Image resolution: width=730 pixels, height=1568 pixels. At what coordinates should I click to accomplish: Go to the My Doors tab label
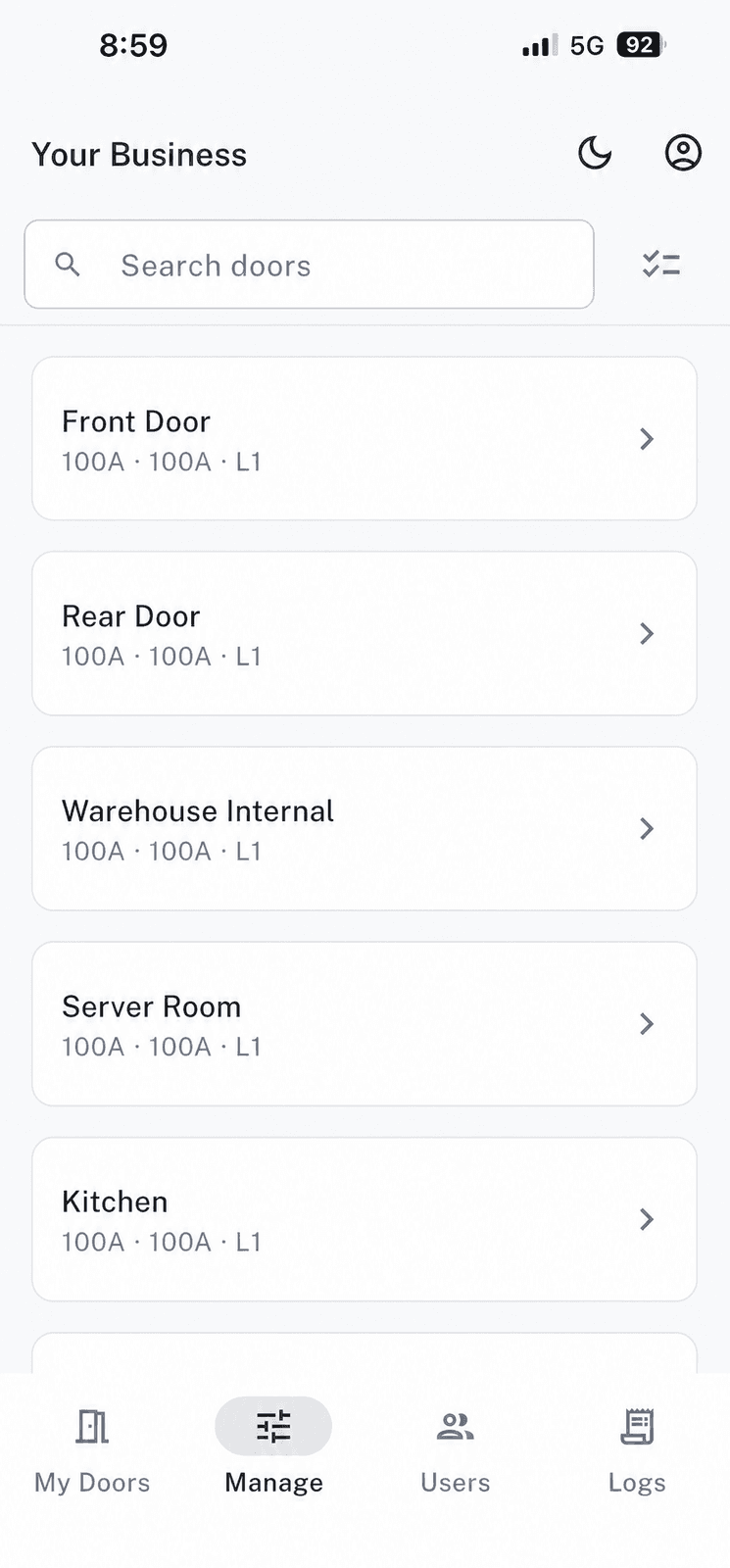point(92,1483)
